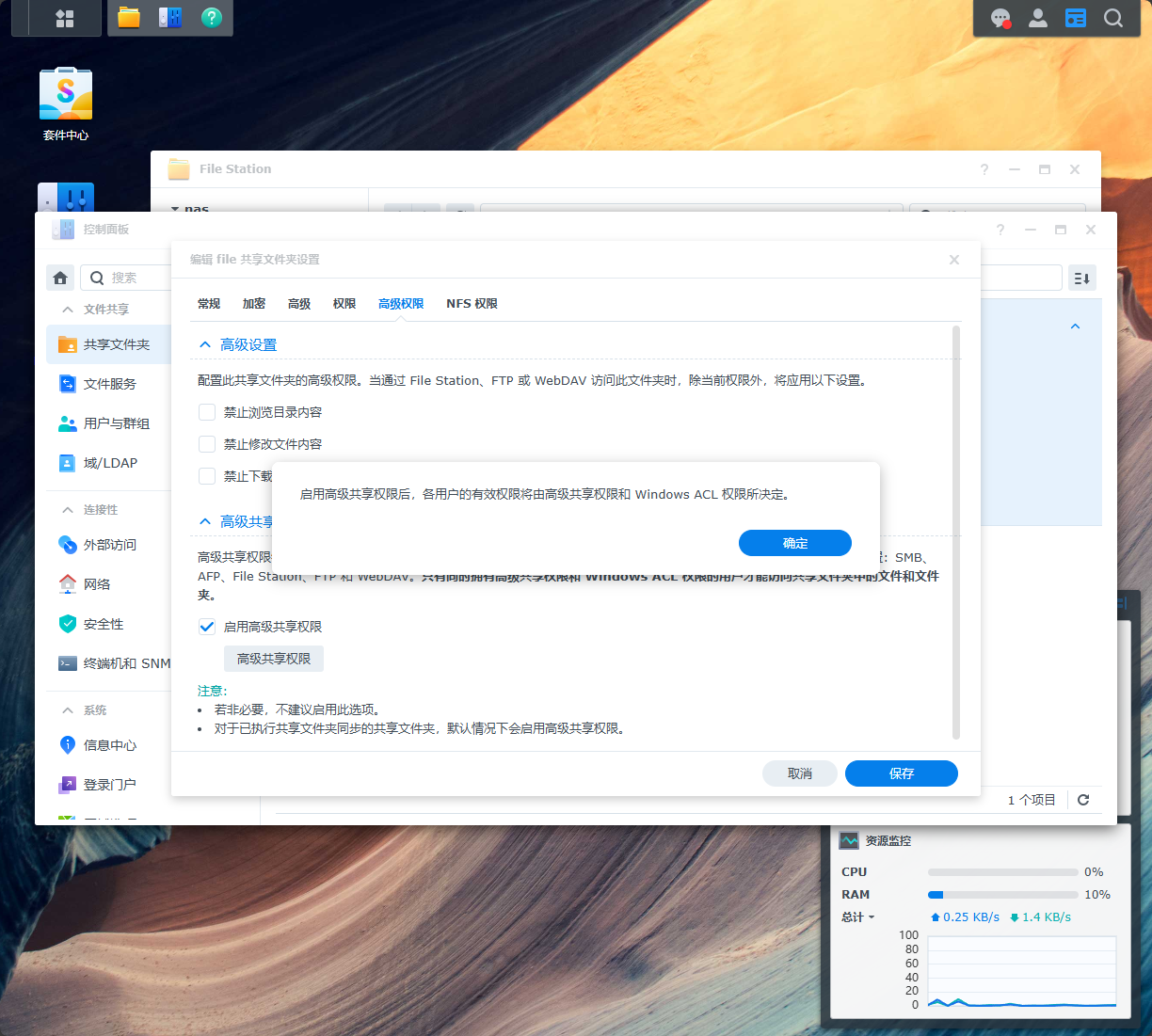The image size is (1152, 1036).
Task: Switch to the NFS 权限 tab
Action: (x=472, y=304)
